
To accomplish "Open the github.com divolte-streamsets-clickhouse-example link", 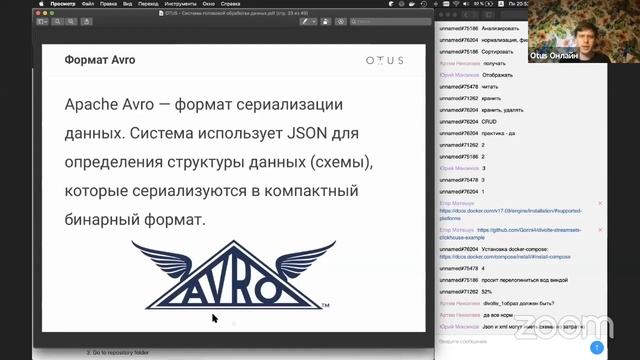I will 510,233.
